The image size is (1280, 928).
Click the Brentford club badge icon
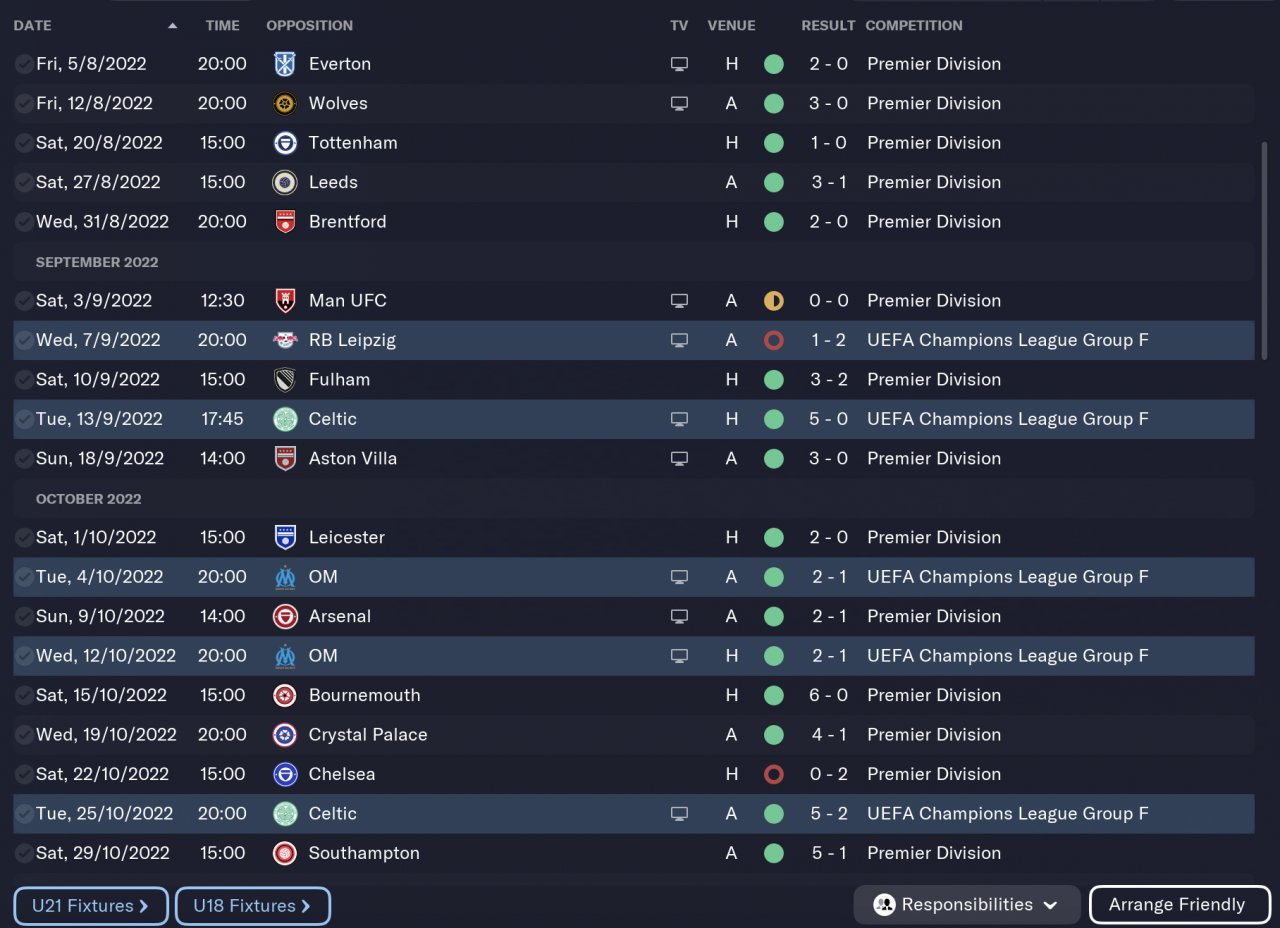click(x=285, y=222)
